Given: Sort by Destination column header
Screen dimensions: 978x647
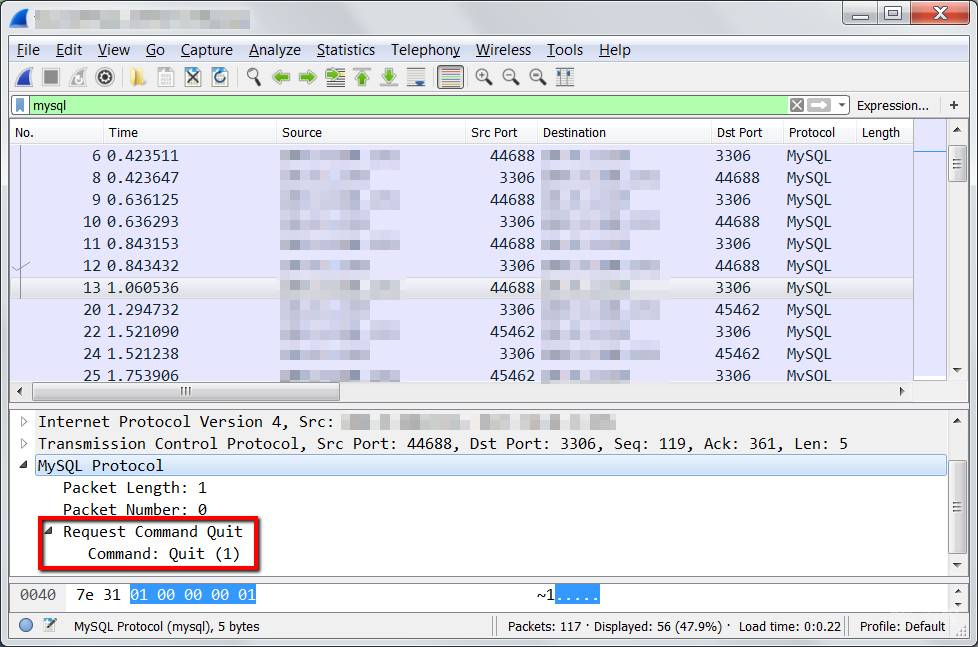Looking at the screenshot, I should tap(624, 132).
